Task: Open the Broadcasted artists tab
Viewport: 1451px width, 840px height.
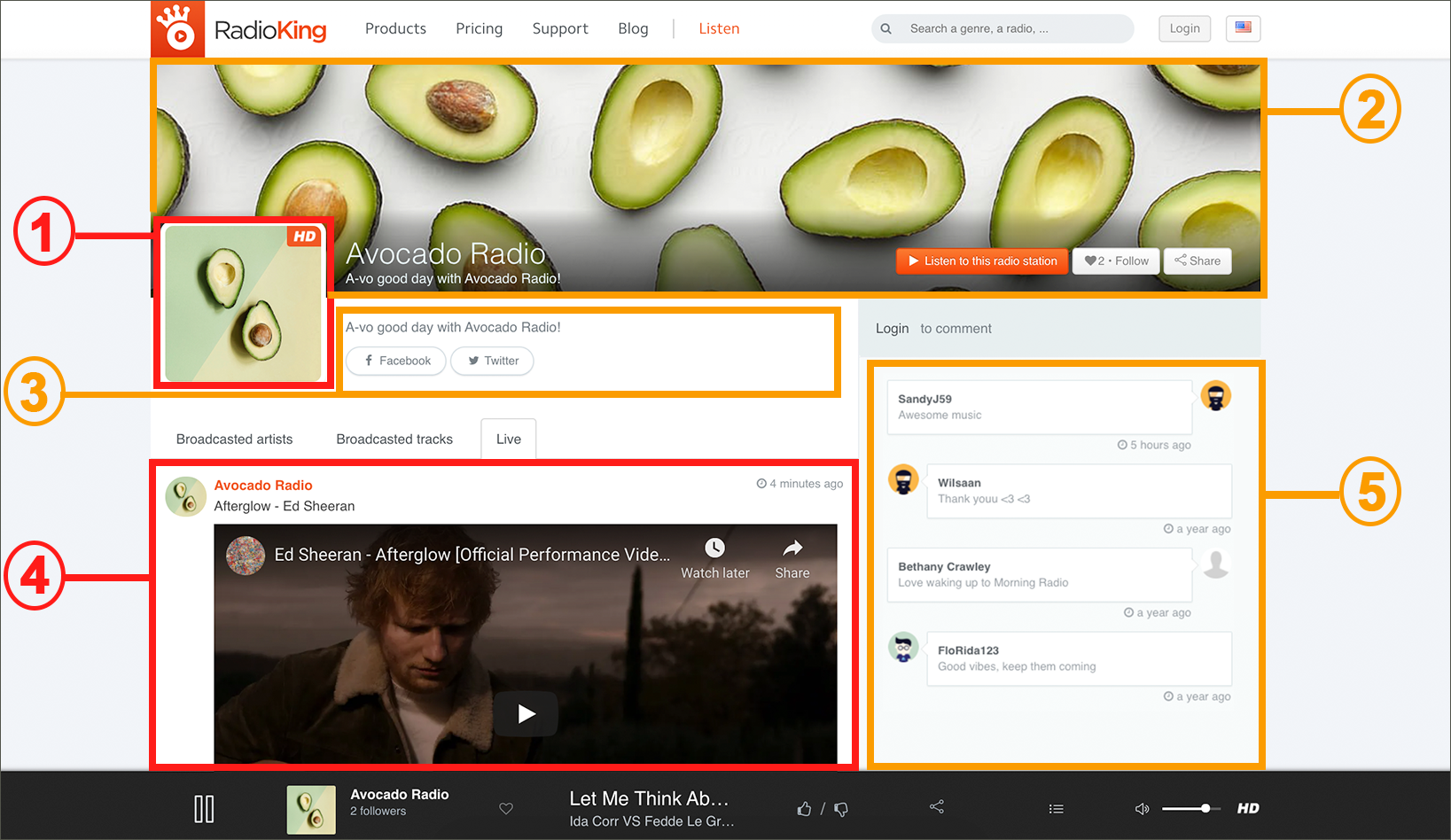Action: coord(234,439)
